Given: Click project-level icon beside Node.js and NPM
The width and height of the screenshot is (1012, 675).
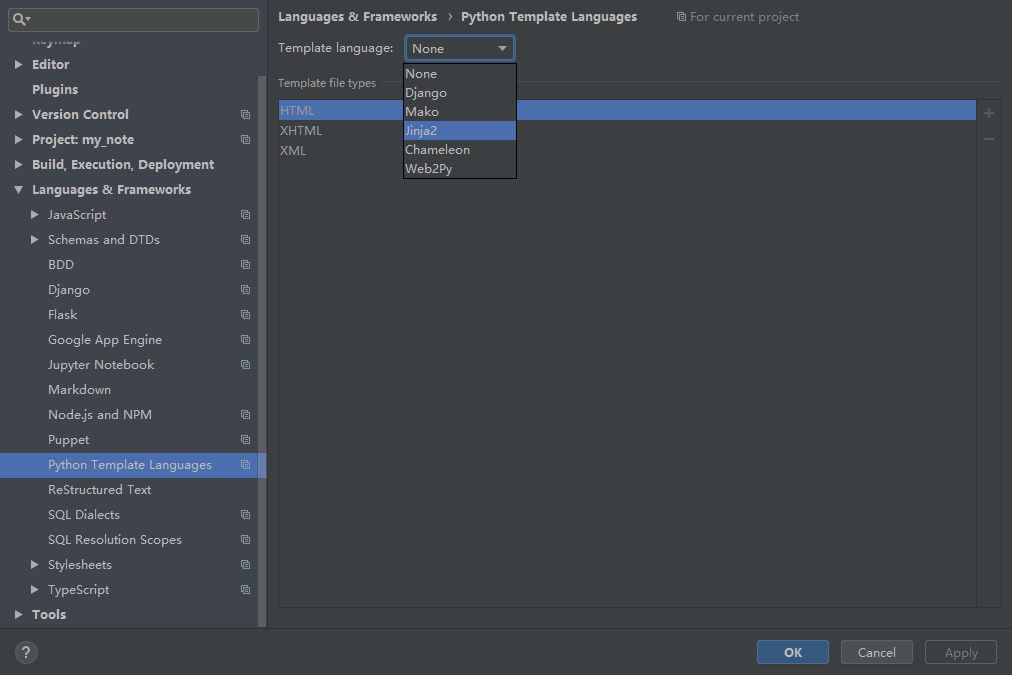Looking at the screenshot, I should point(245,414).
